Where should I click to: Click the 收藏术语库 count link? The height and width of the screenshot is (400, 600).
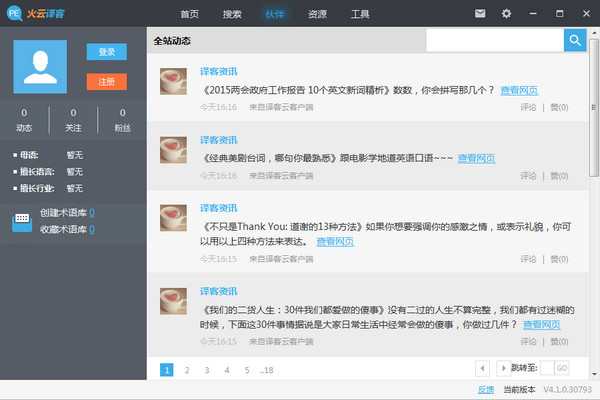click(x=92, y=229)
